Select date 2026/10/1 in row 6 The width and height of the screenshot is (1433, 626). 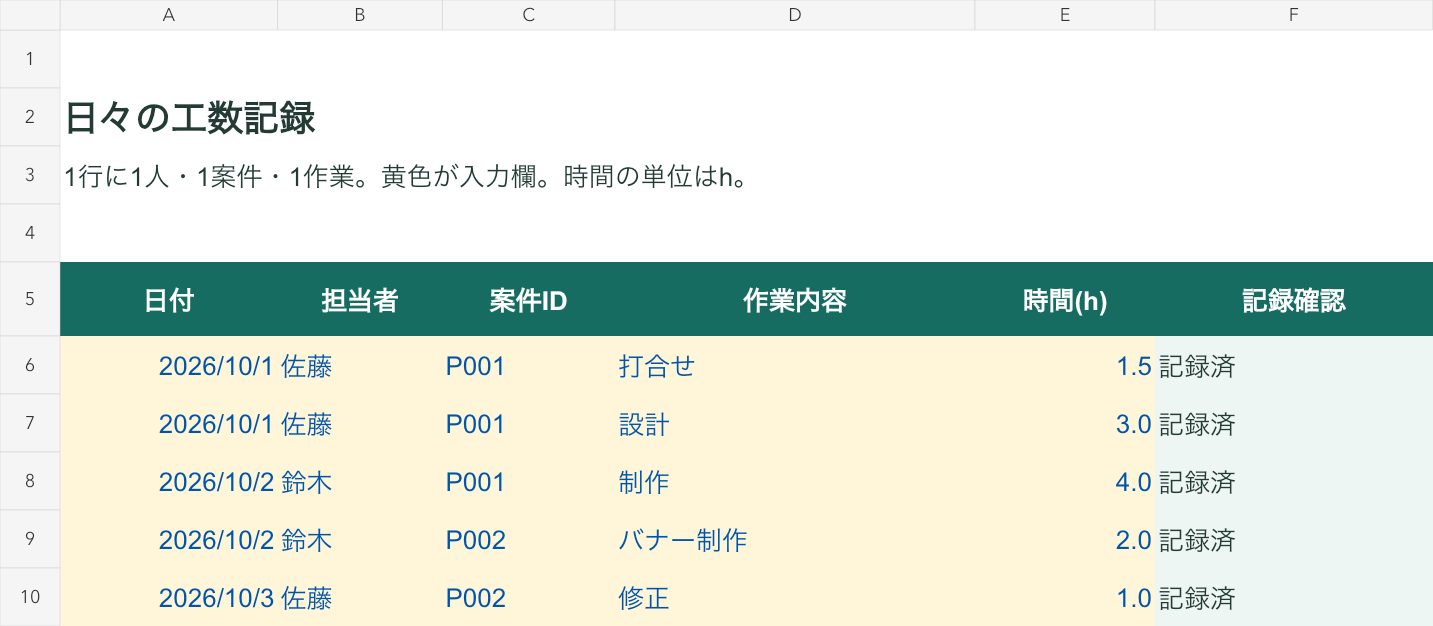(169, 365)
